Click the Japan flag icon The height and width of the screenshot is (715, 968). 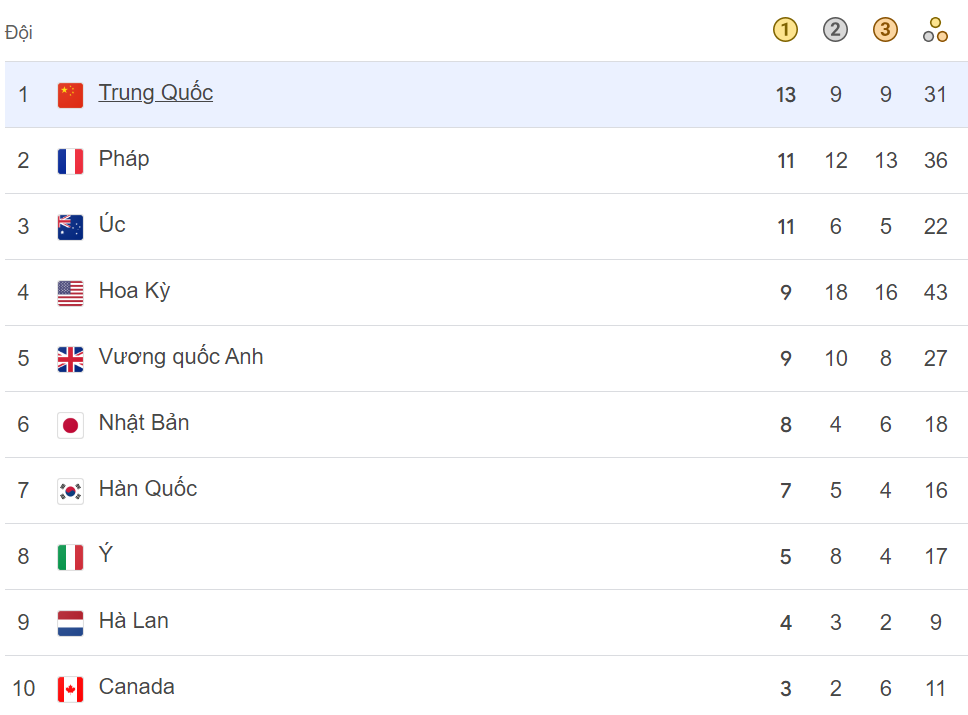(69, 423)
